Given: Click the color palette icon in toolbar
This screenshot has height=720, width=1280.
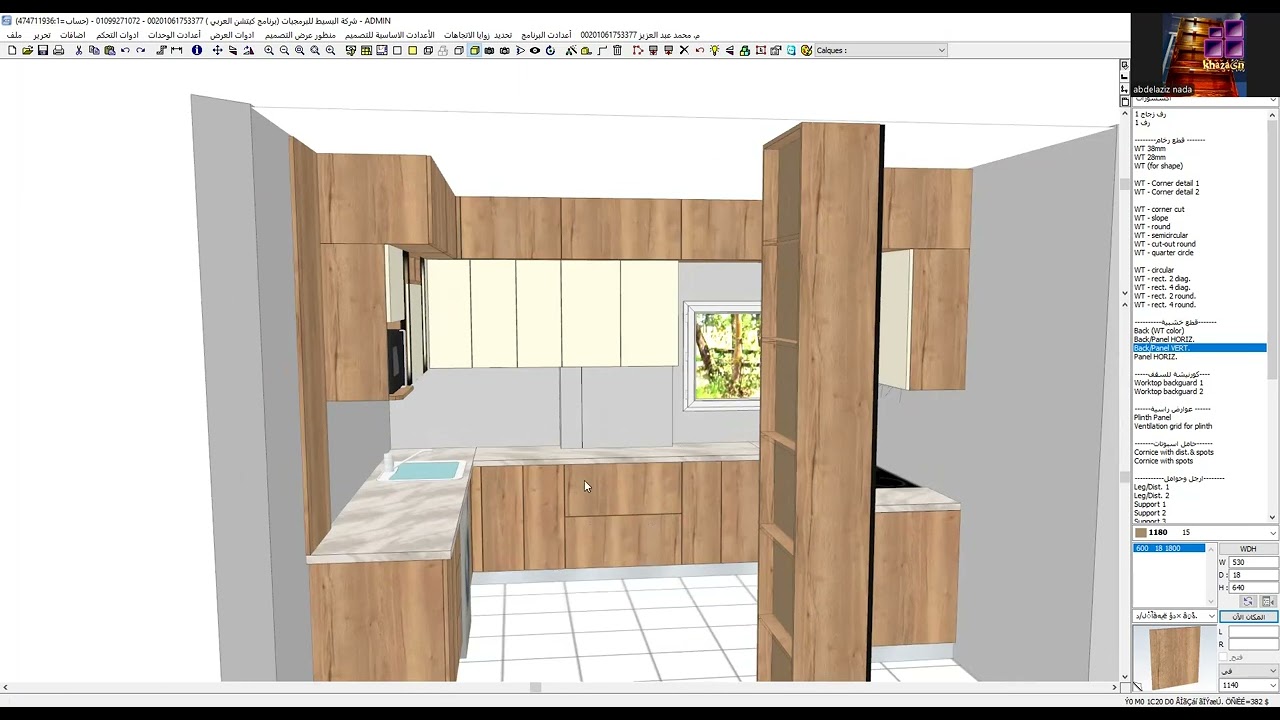Looking at the screenshot, I should click(806, 50).
